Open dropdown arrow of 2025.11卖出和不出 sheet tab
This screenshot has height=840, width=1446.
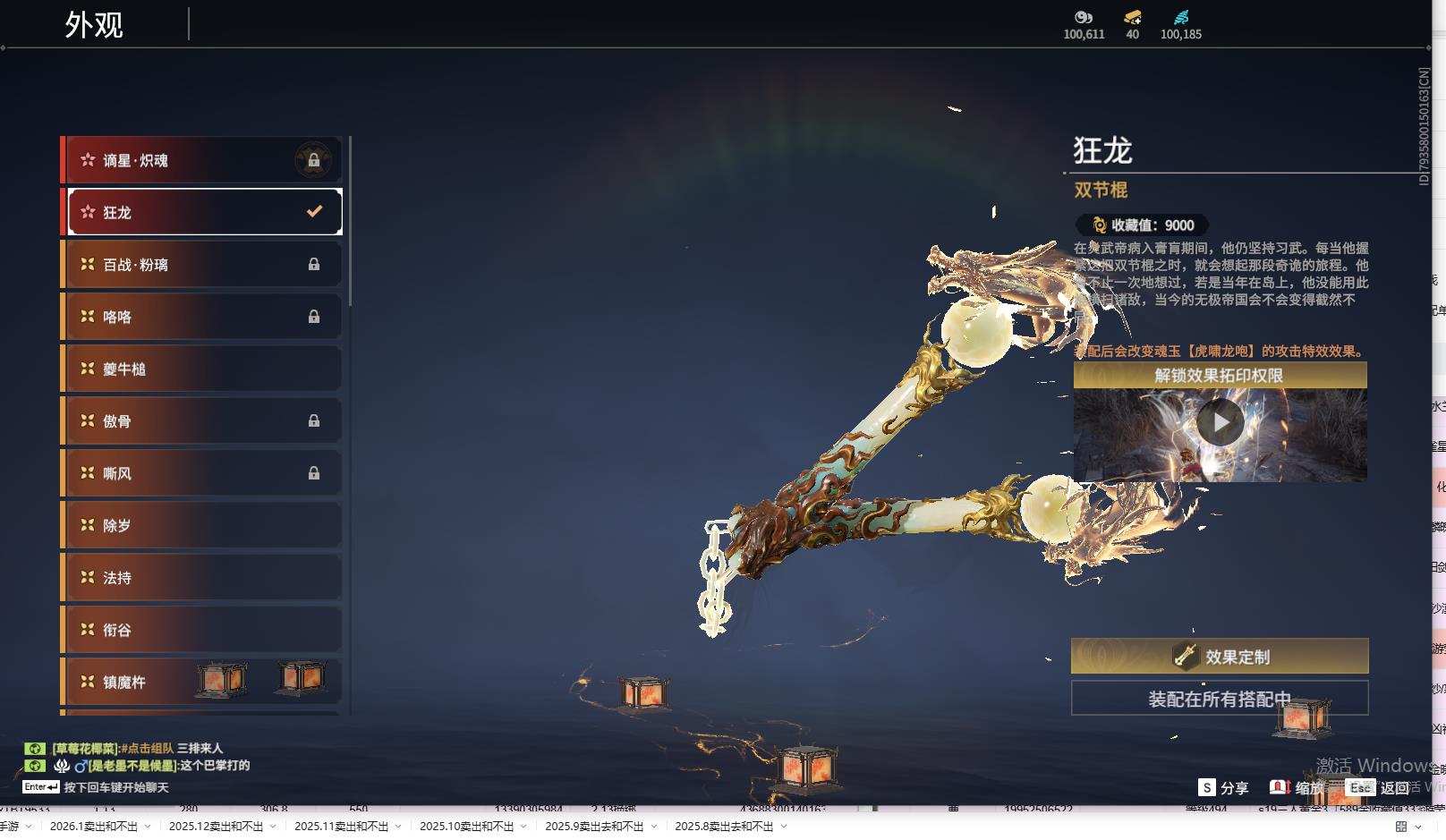coord(397,827)
